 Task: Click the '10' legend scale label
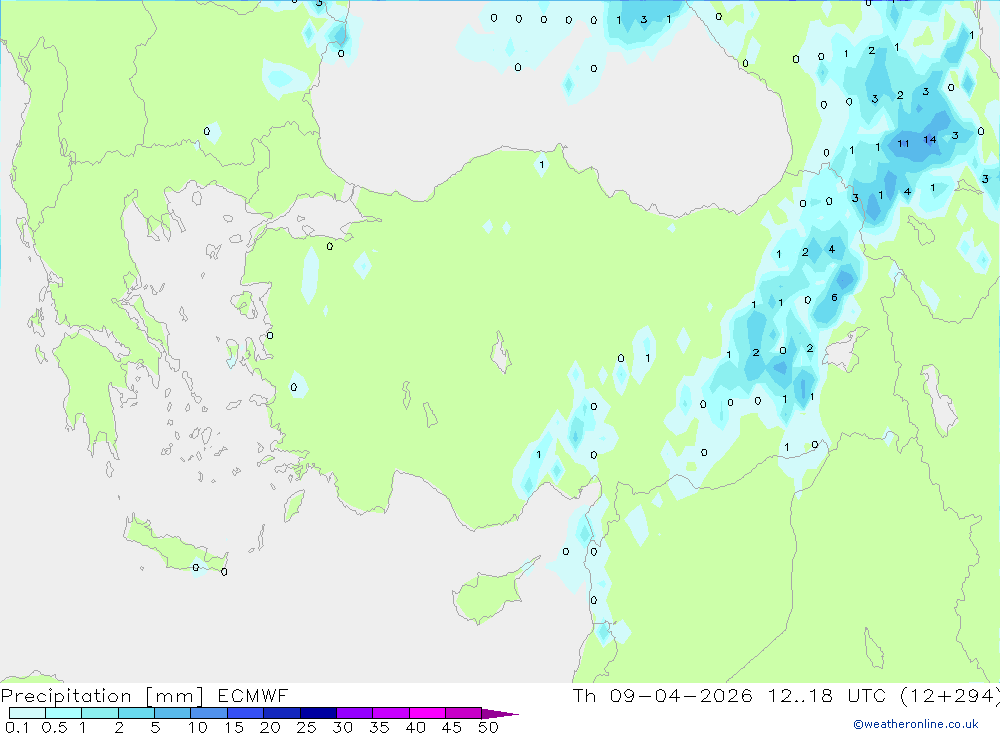197,727
